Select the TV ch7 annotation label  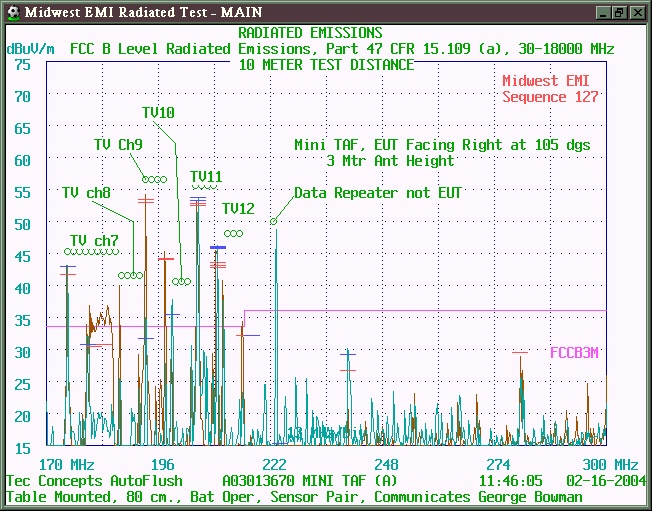[x=93, y=241]
